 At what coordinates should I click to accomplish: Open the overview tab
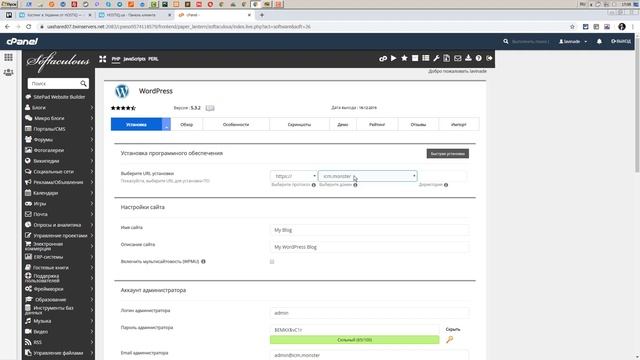tap(187, 124)
